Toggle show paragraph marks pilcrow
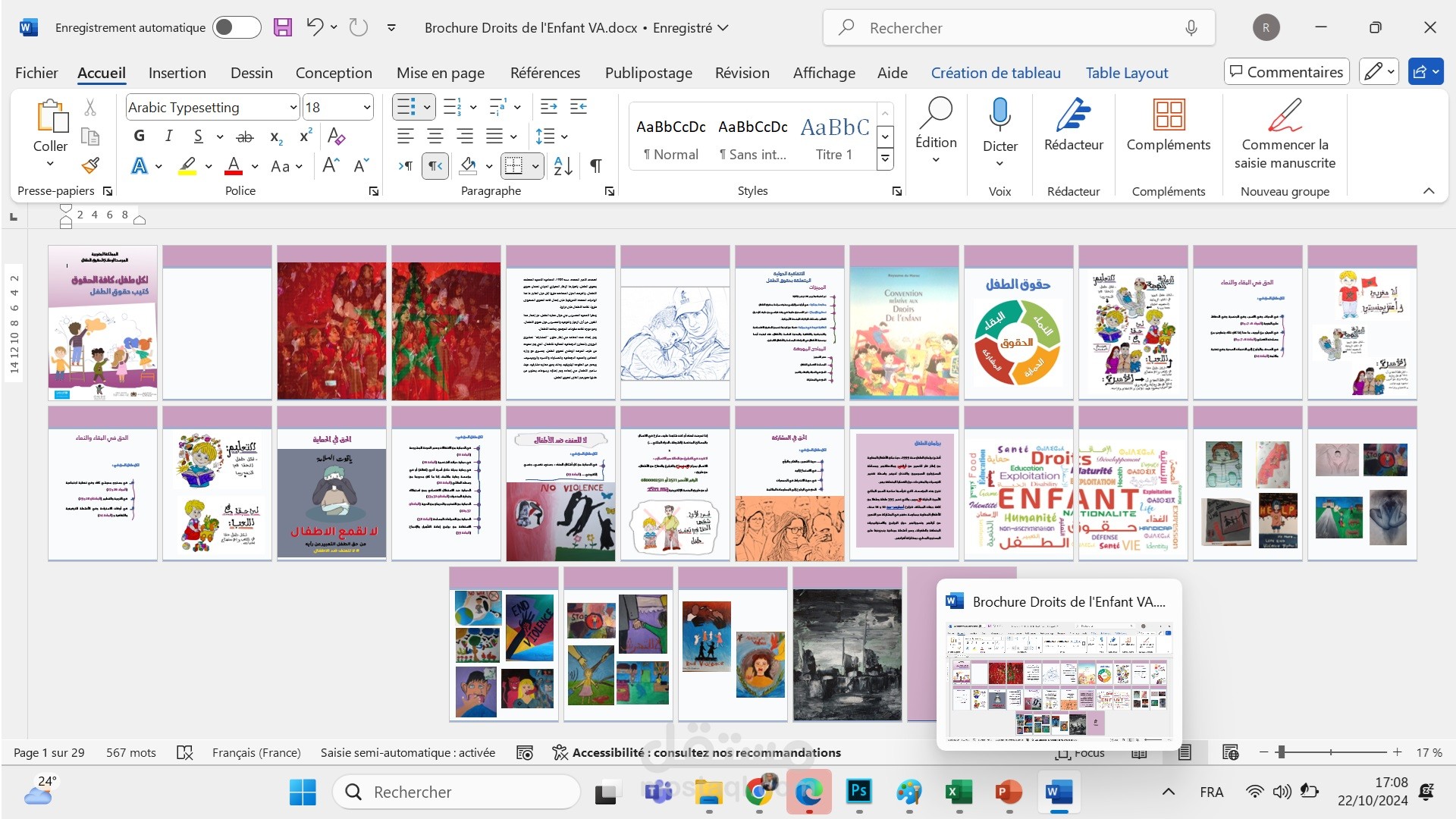 [596, 165]
